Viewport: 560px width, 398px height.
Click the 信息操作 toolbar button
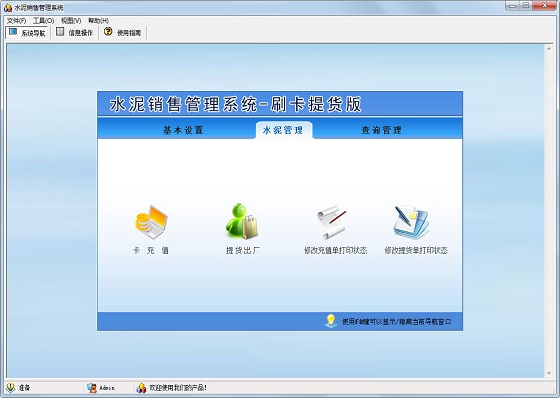[x=75, y=33]
